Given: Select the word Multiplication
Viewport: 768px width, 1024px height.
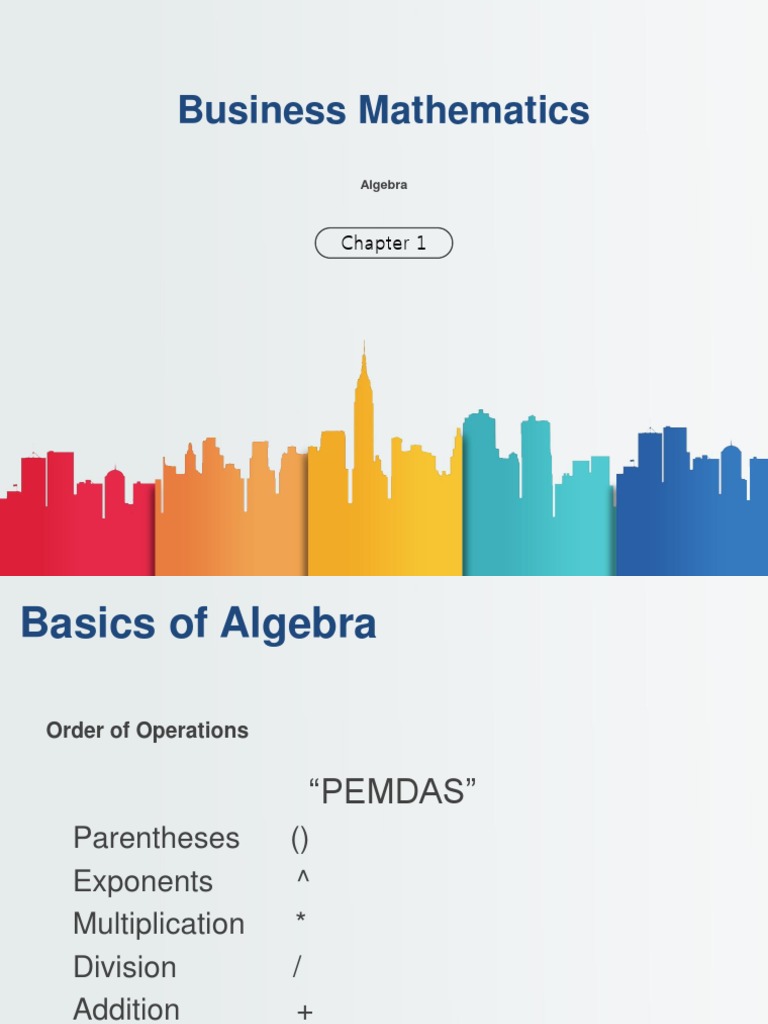Looking at the screenshot, I should tap(159, 924).
